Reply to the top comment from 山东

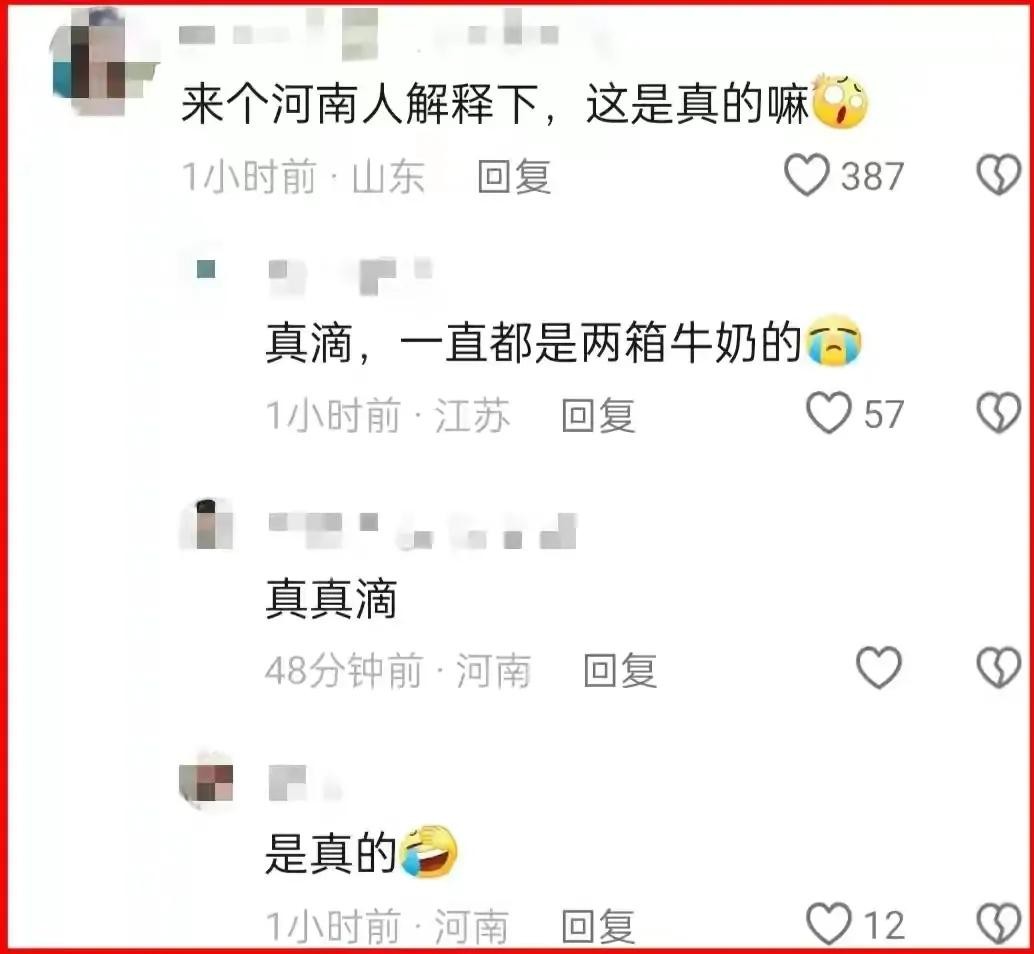click(514, 177)
